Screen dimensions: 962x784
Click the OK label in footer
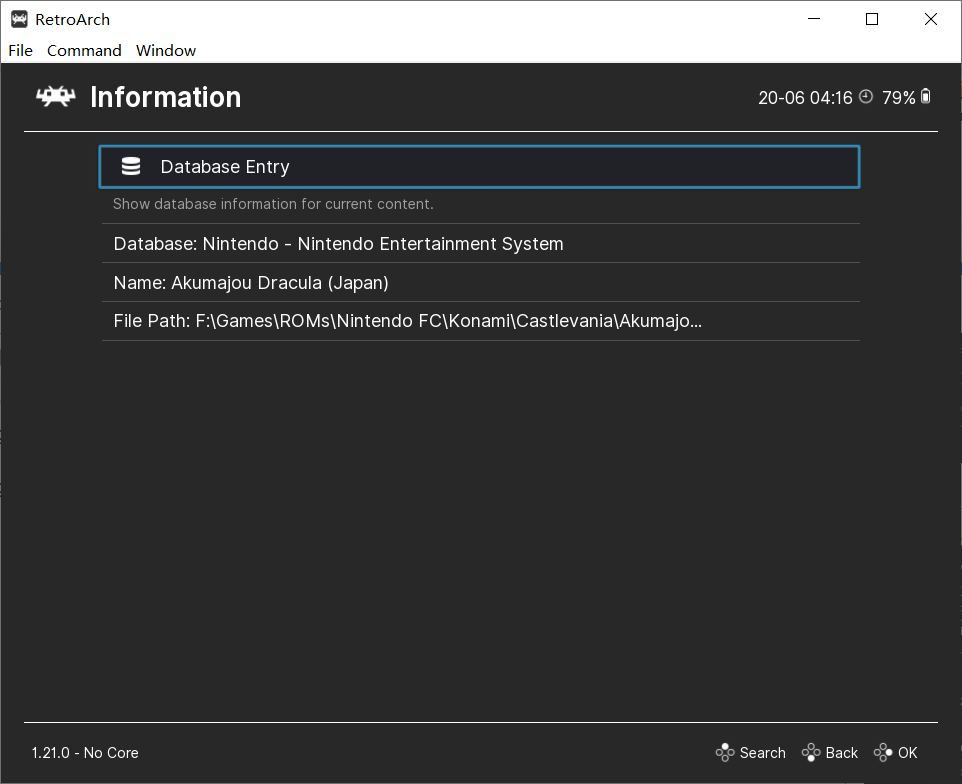pos(907,753)
